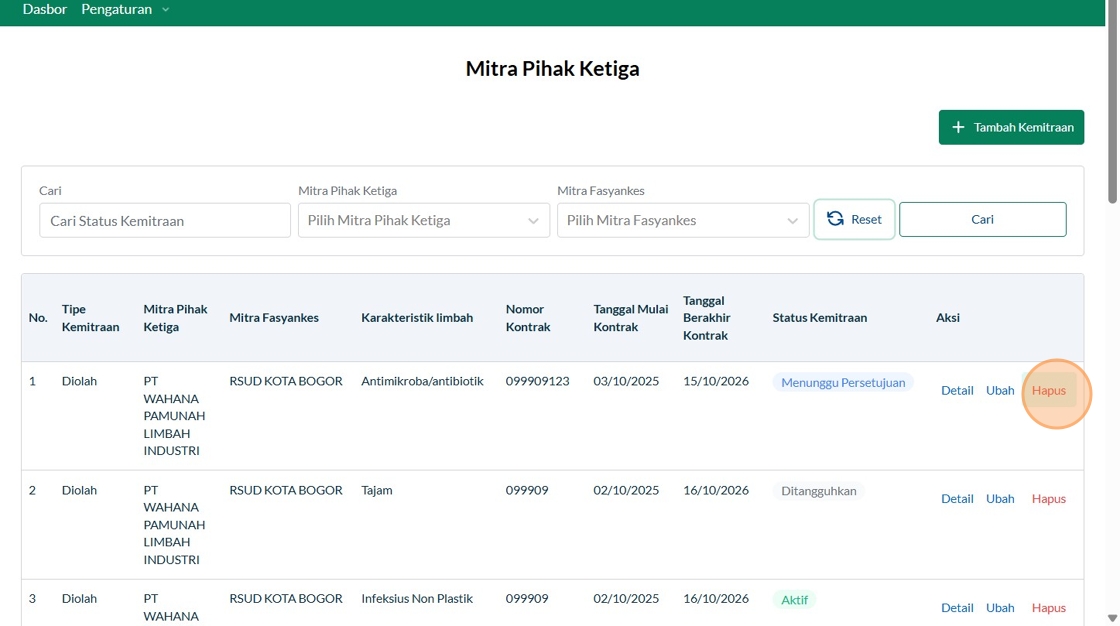Click Hapus for the Aktif partnership row
The height and width of the screenshot is (626, 1120).
click(x=1049, y=607)
